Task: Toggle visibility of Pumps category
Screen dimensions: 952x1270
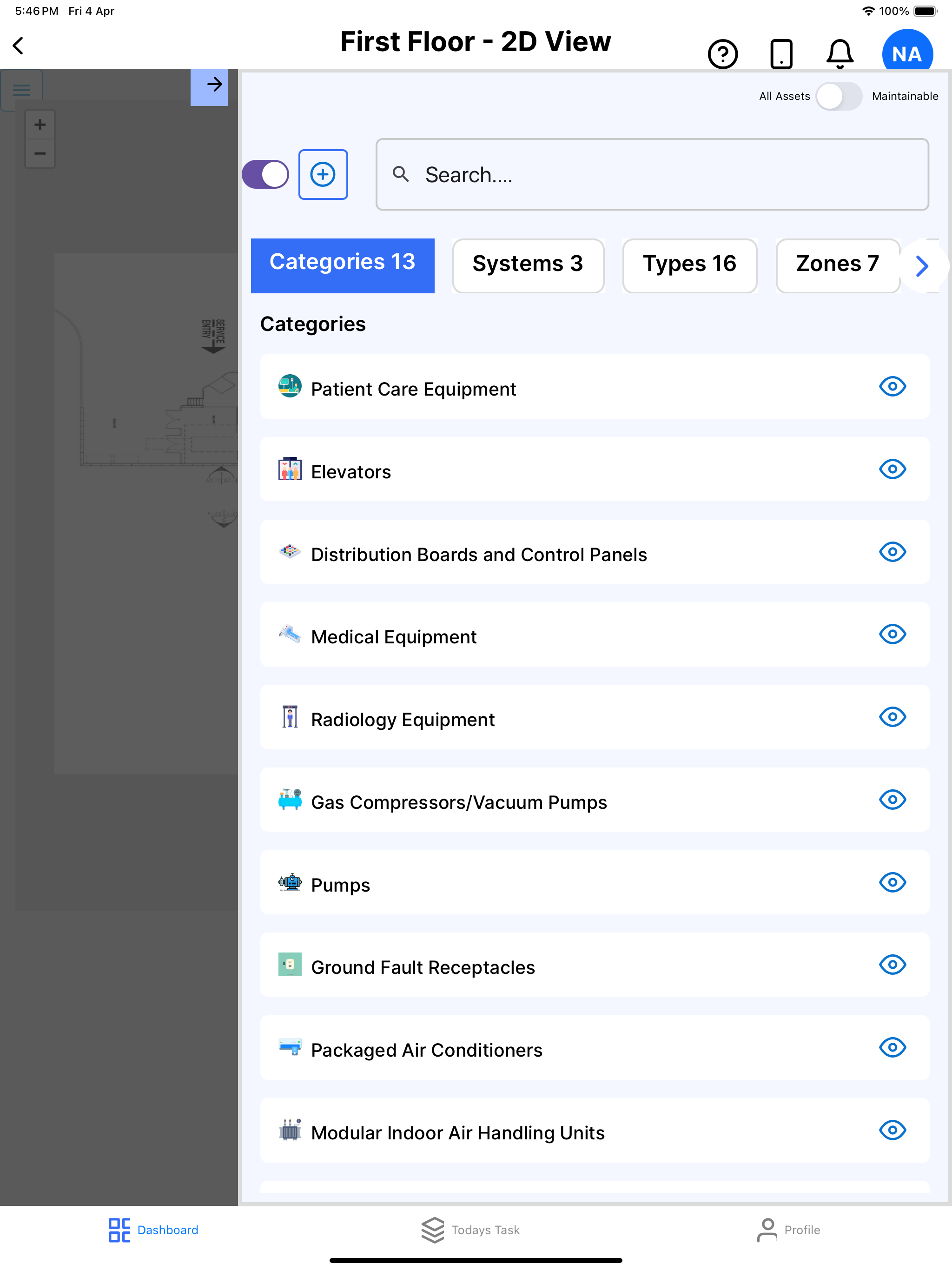Action: pyautogui.click(x=892, y=882)
